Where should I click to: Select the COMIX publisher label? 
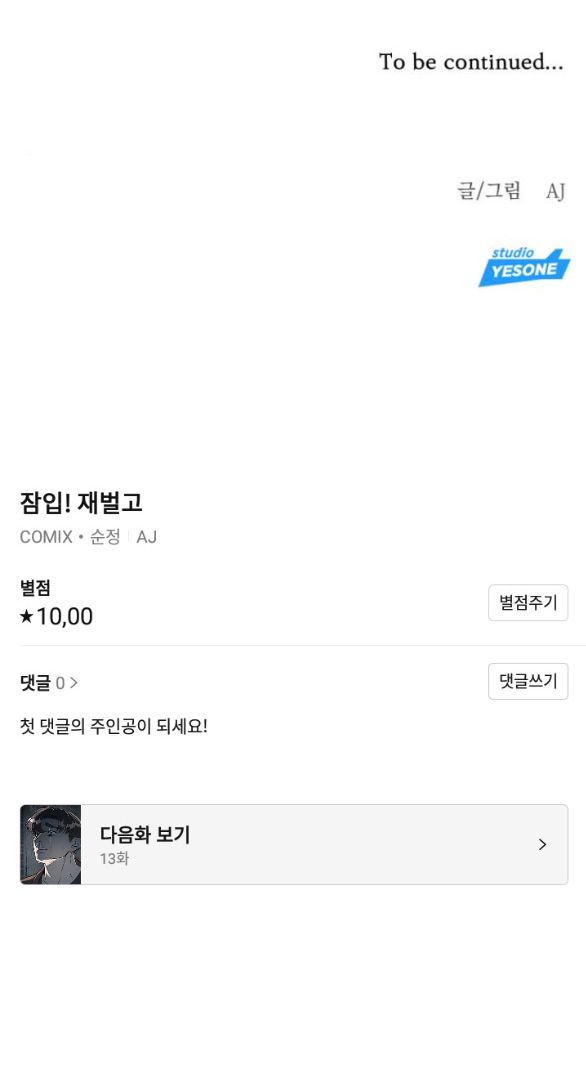pos(46,537)
